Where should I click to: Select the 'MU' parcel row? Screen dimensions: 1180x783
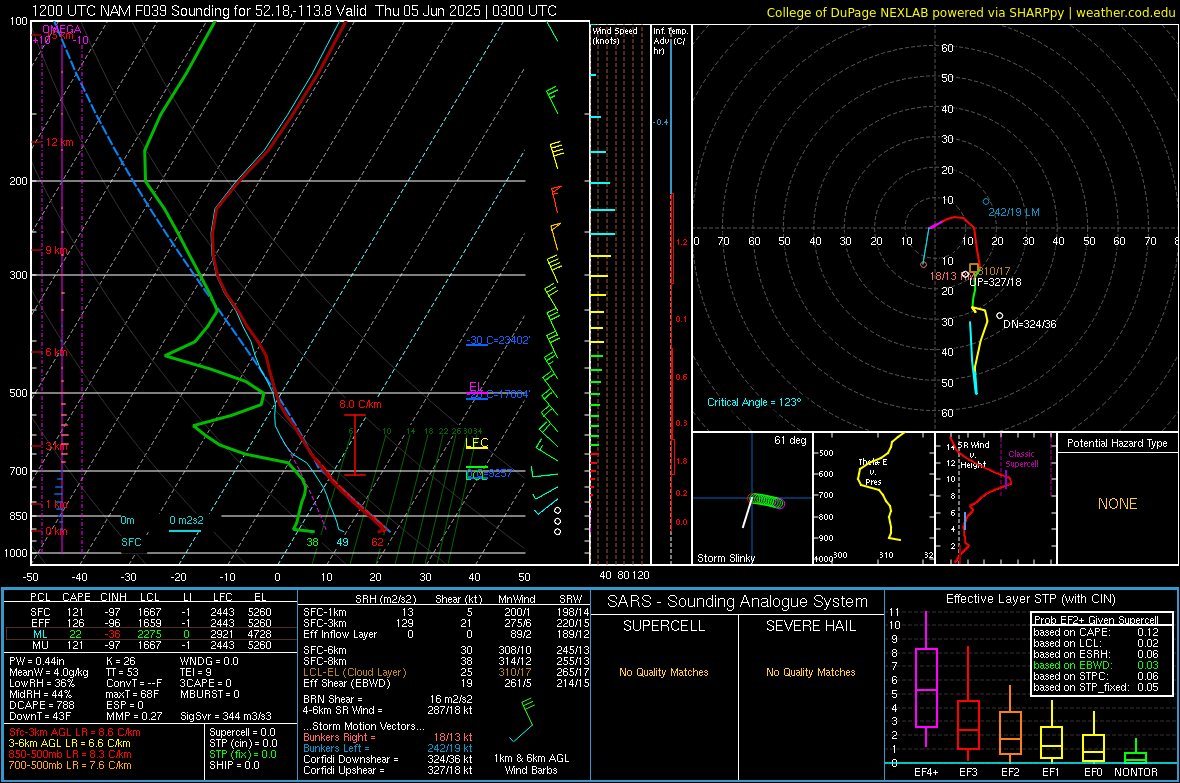pyautogui.click(x=151, y=645)
